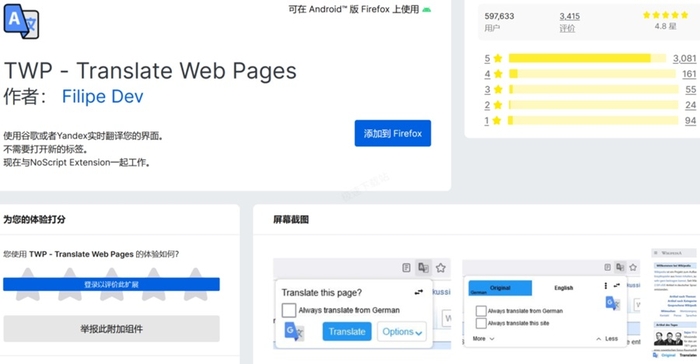Open first screenshot Translate this page popup

[x=362, y=304]
